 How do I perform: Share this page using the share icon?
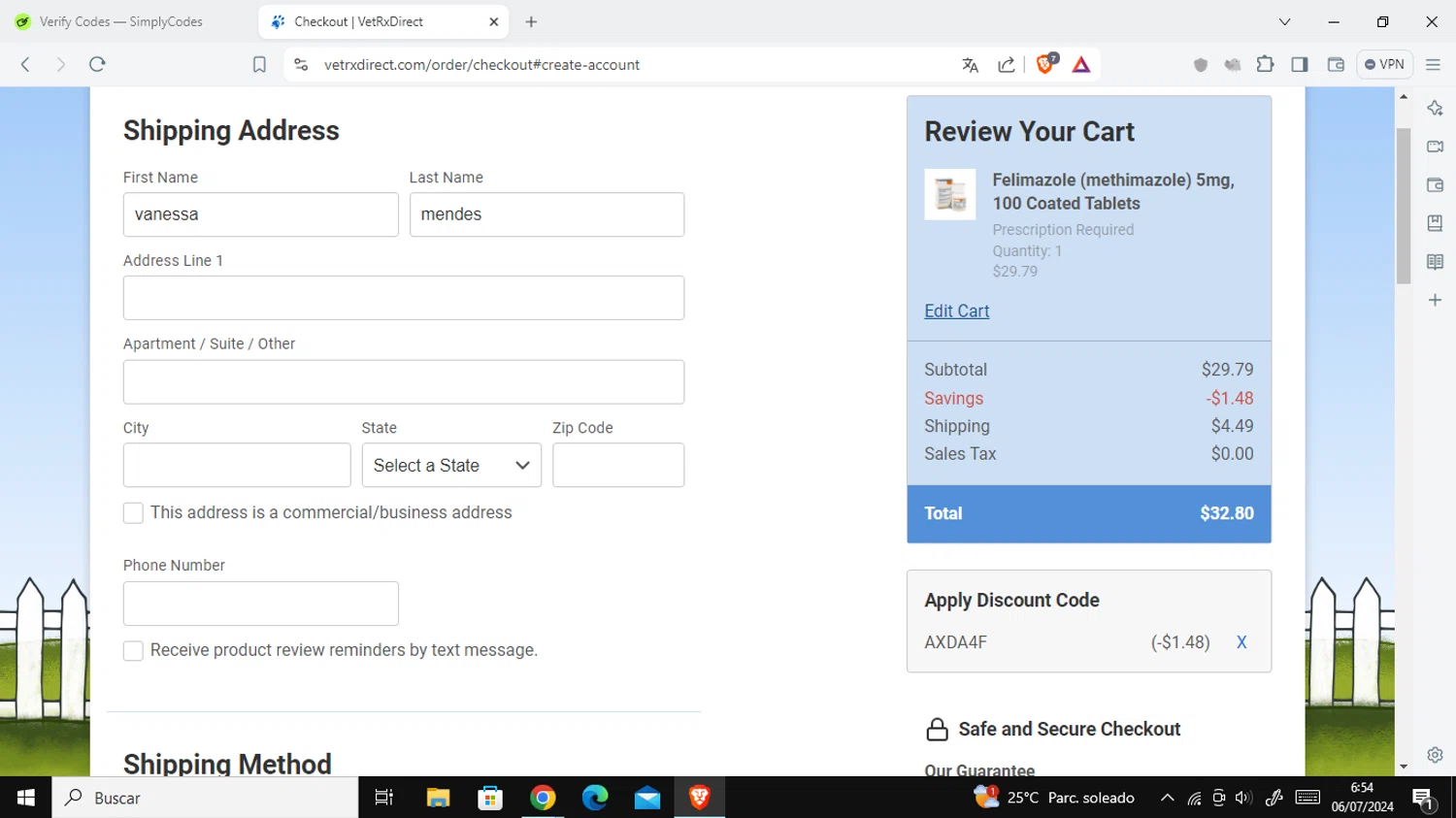[x=1007, y=65]
